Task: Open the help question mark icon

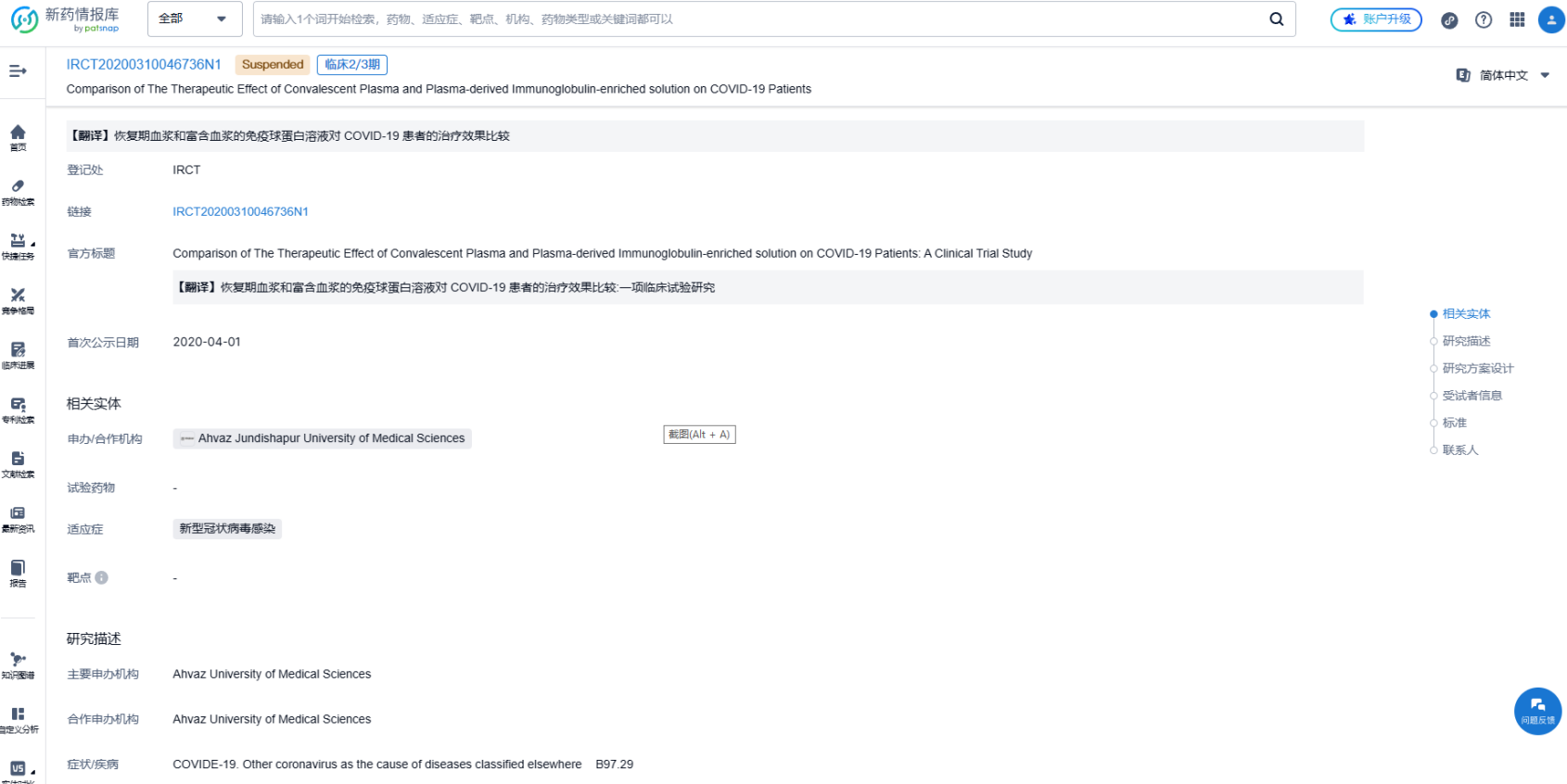Action: point(1484,19)
